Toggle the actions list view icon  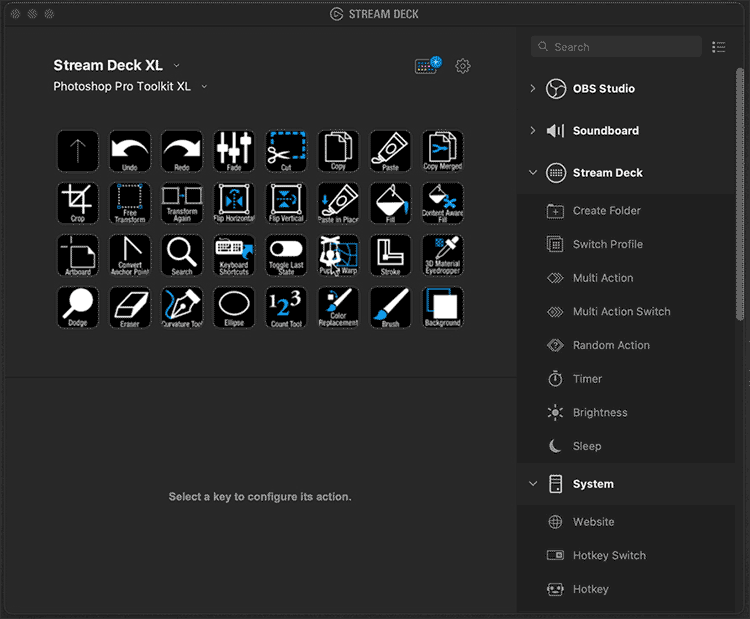(x=718, y=47)
